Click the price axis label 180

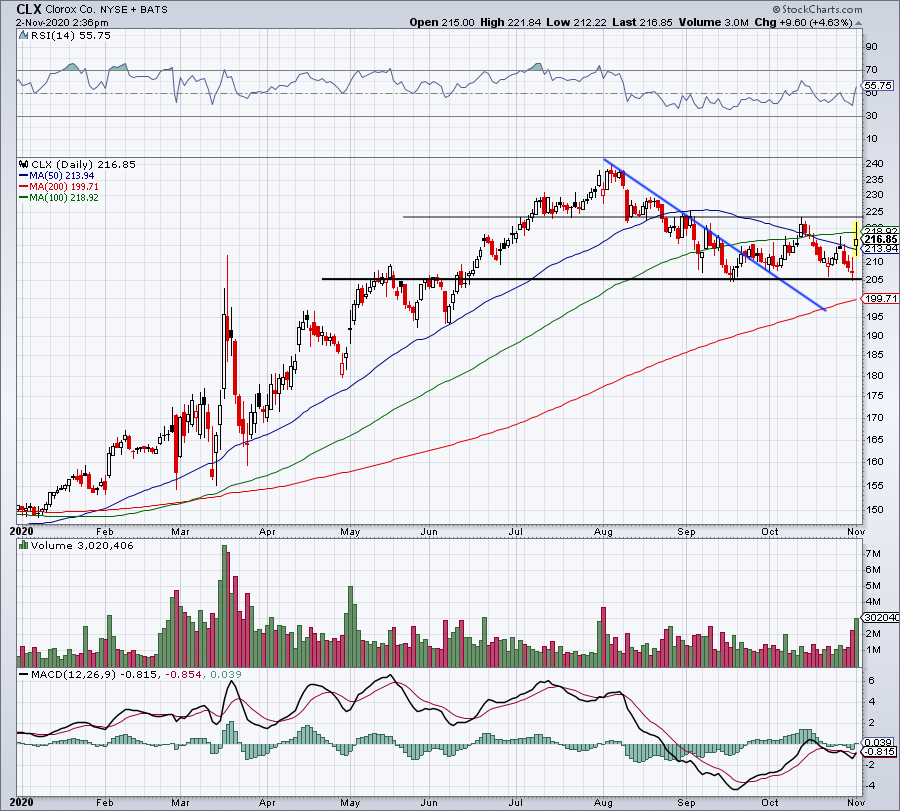[874, 376]
